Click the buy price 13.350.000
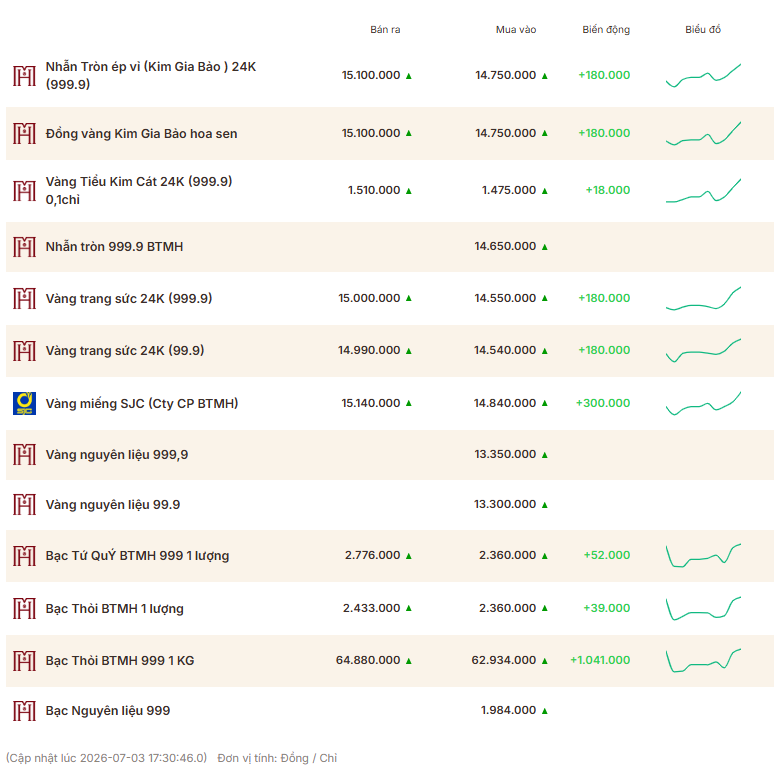Viewport: 778px width, 775px height. (505, 454)
